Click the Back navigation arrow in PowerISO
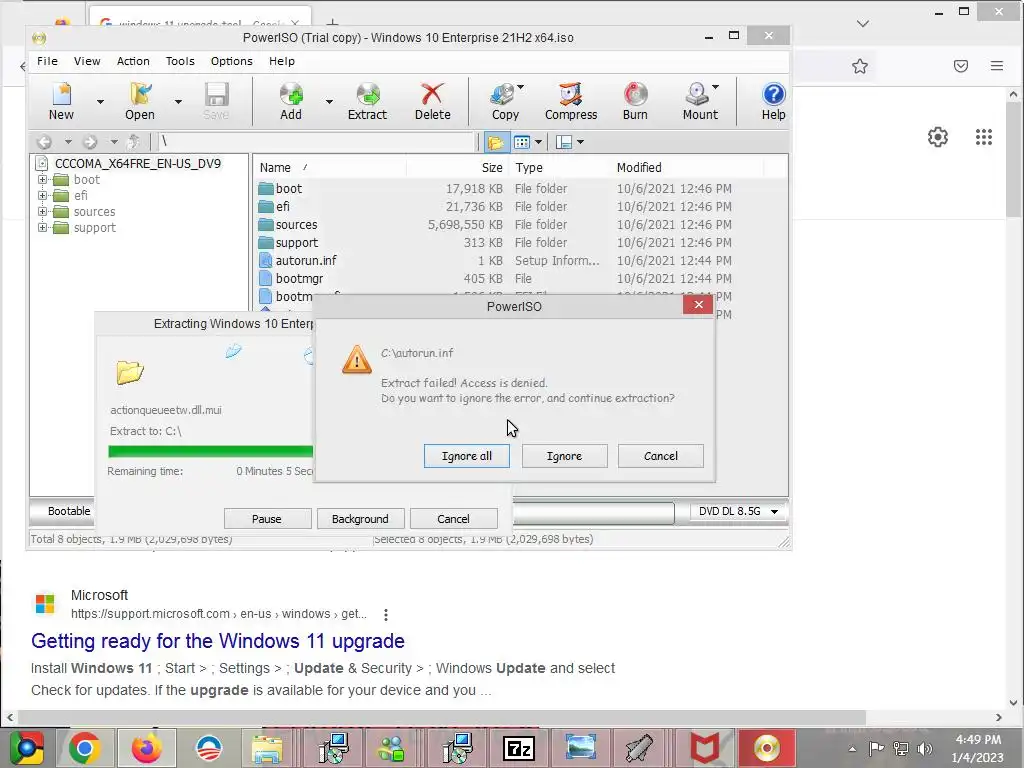This screenshot has width=1024, height=768. (44, 142)
